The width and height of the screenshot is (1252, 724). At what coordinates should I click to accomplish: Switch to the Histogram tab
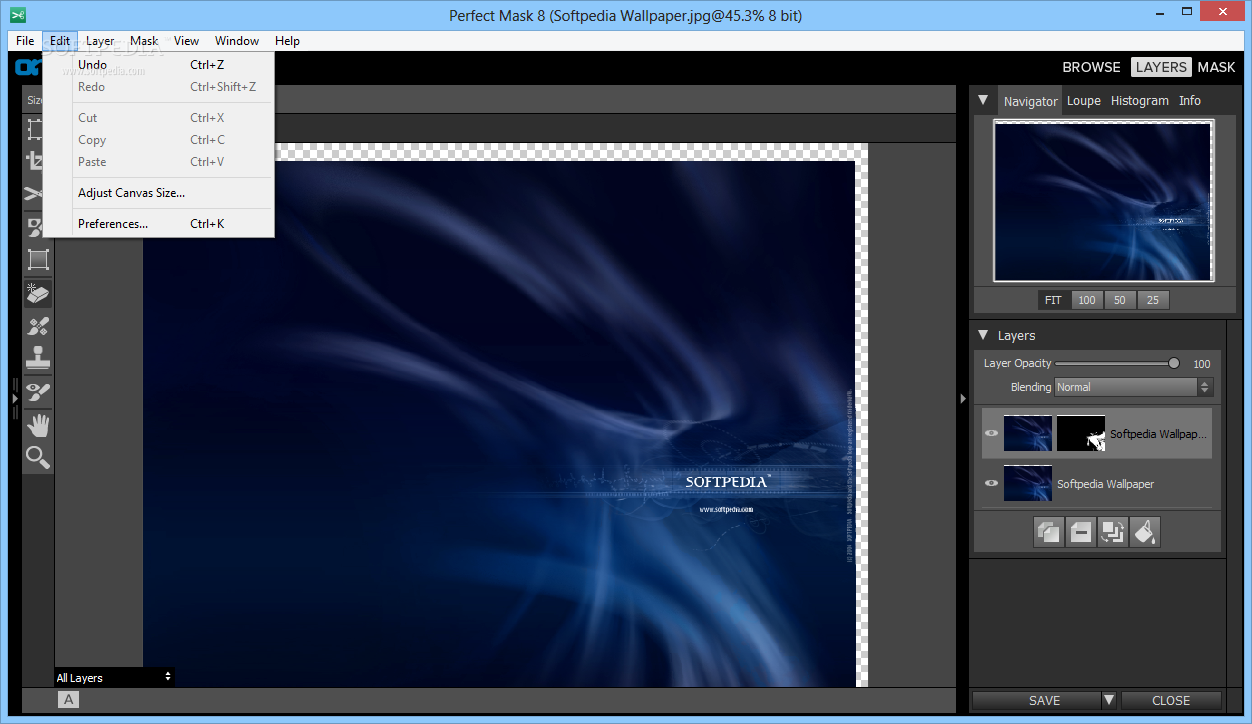click(1139, 101)
